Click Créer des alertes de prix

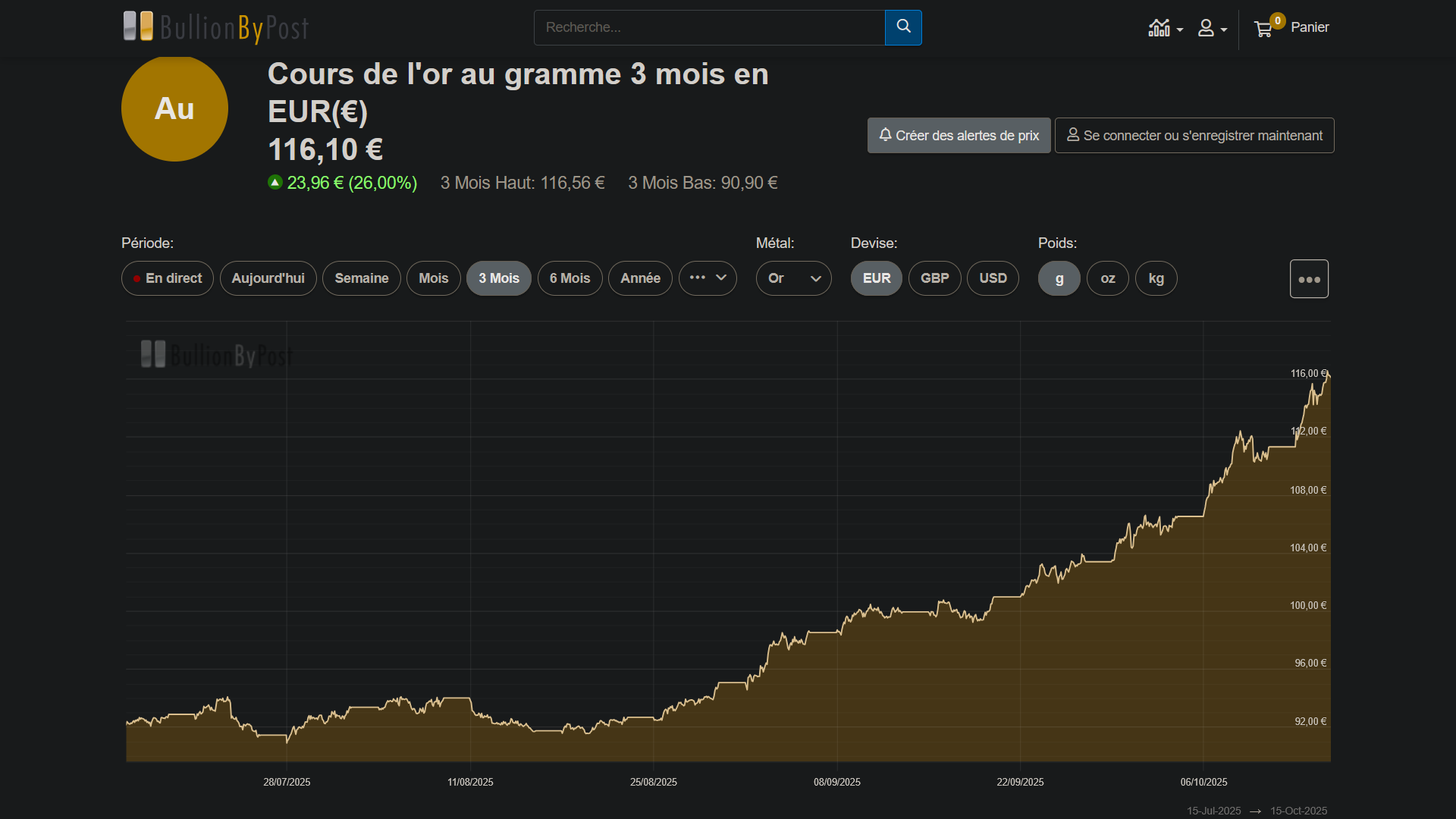coord(959,135)
